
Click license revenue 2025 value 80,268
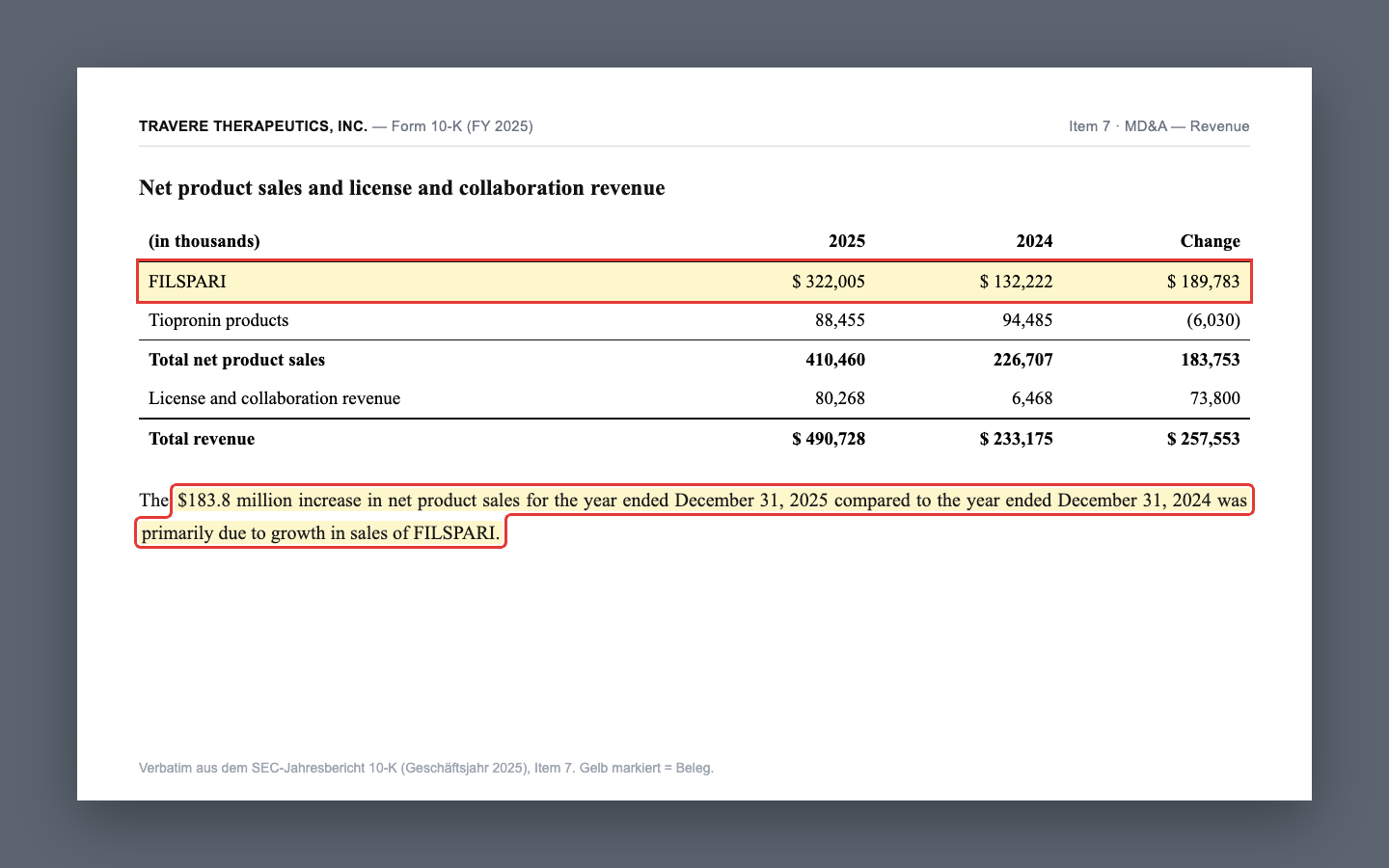[x=840, y=398]
